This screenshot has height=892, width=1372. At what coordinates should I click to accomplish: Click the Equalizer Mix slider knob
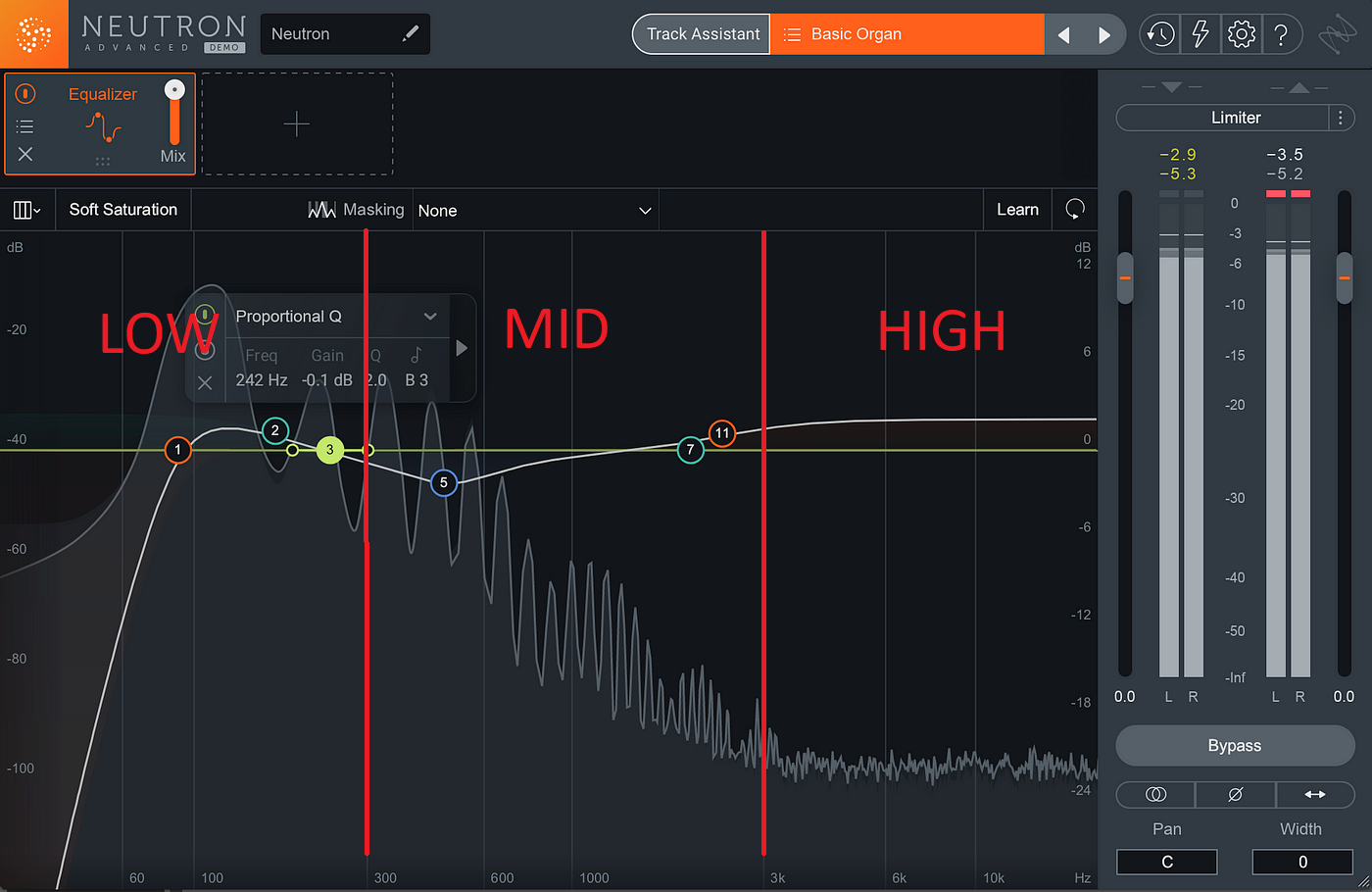(174, 90)
